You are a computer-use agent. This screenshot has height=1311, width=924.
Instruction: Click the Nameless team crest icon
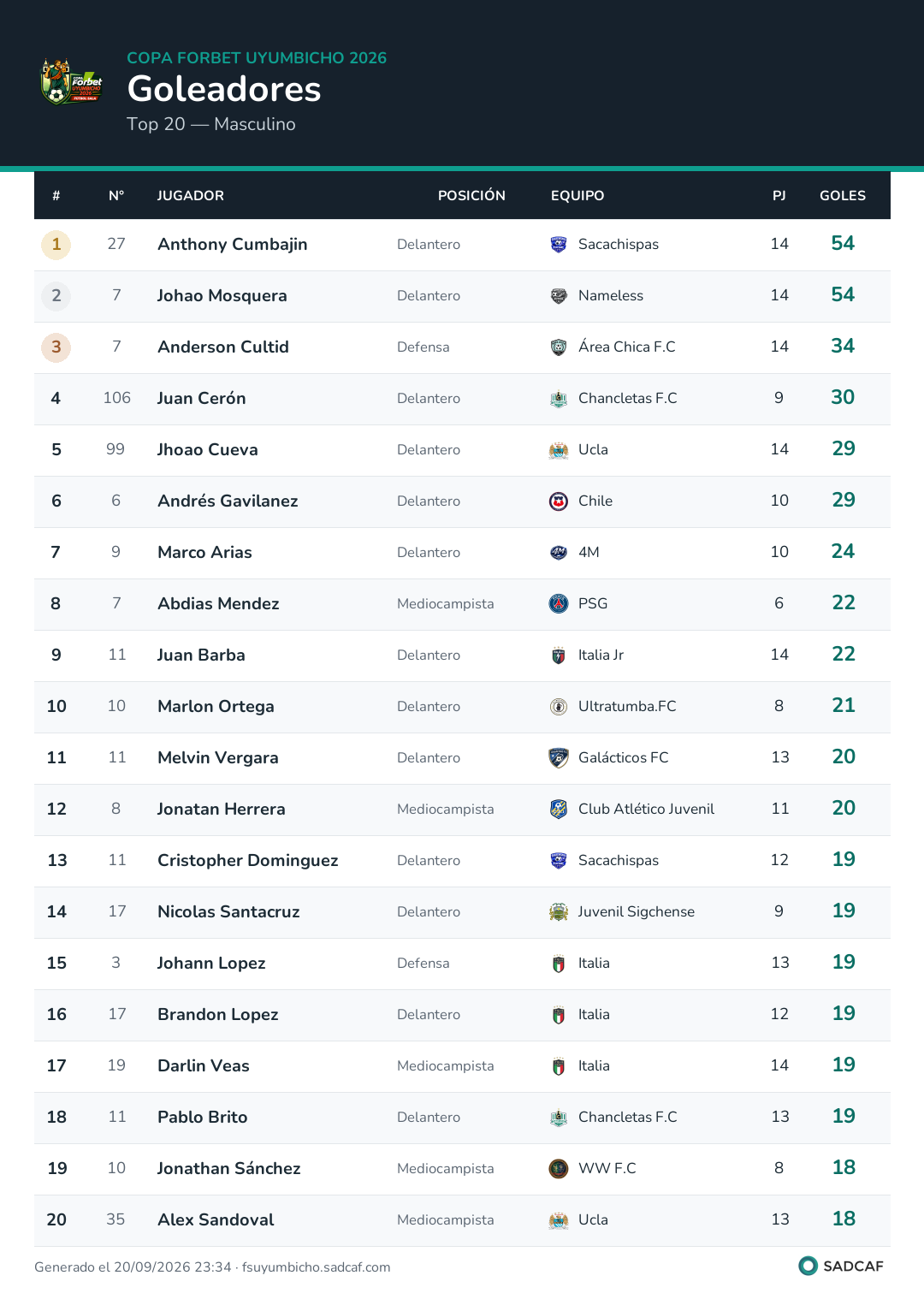559,296
